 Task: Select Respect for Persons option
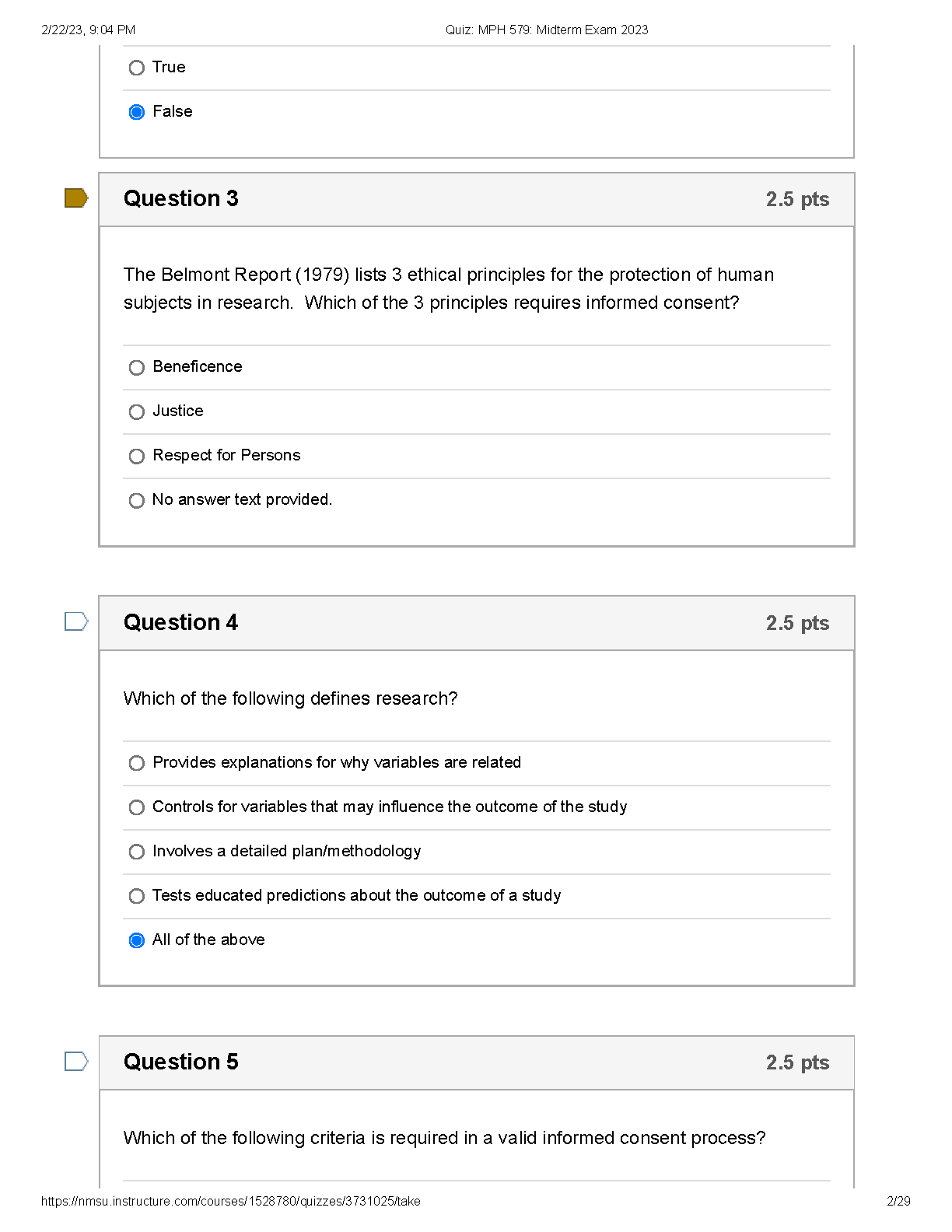(x=137, y=456)
